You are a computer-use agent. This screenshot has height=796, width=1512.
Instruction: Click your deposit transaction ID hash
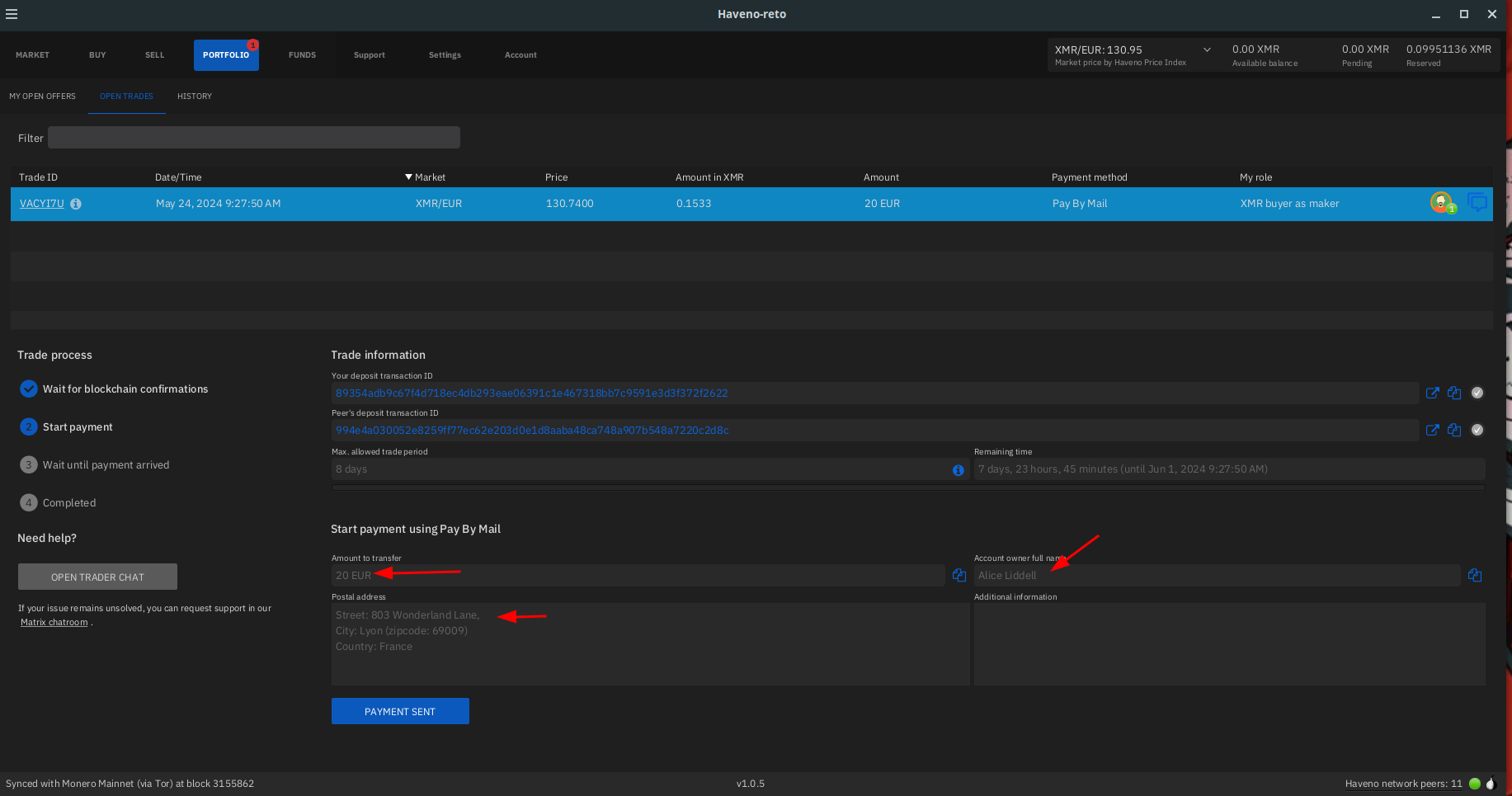pos(531,393)
